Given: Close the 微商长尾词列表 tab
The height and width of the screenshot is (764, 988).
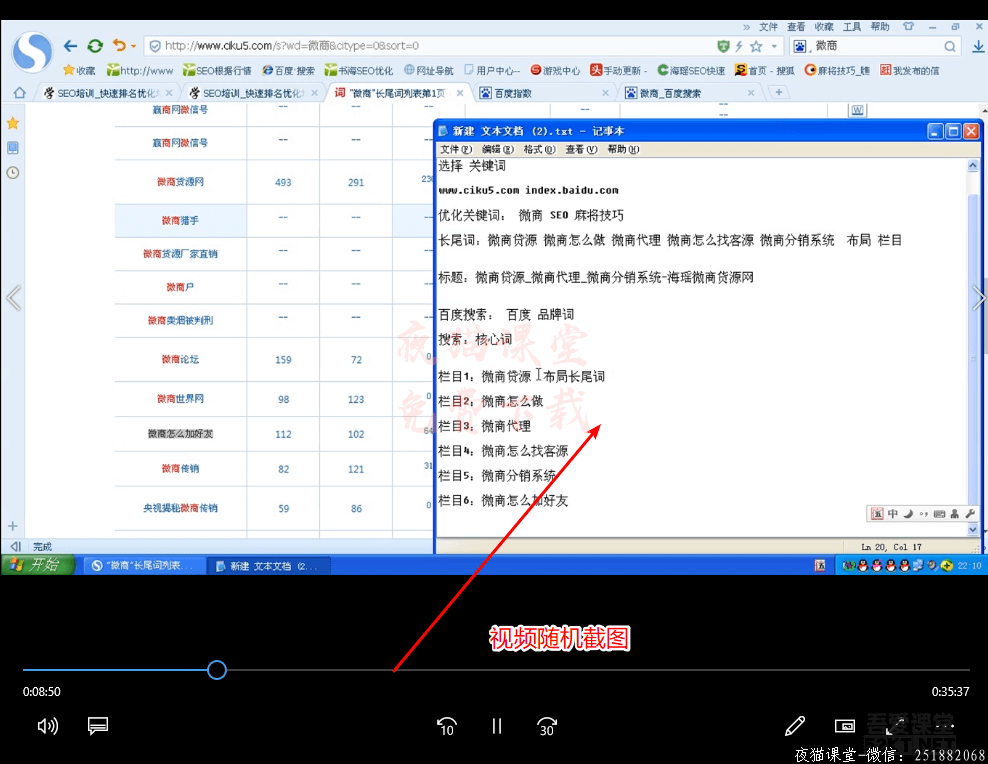Looking at the screenshot, I should 460,93.
